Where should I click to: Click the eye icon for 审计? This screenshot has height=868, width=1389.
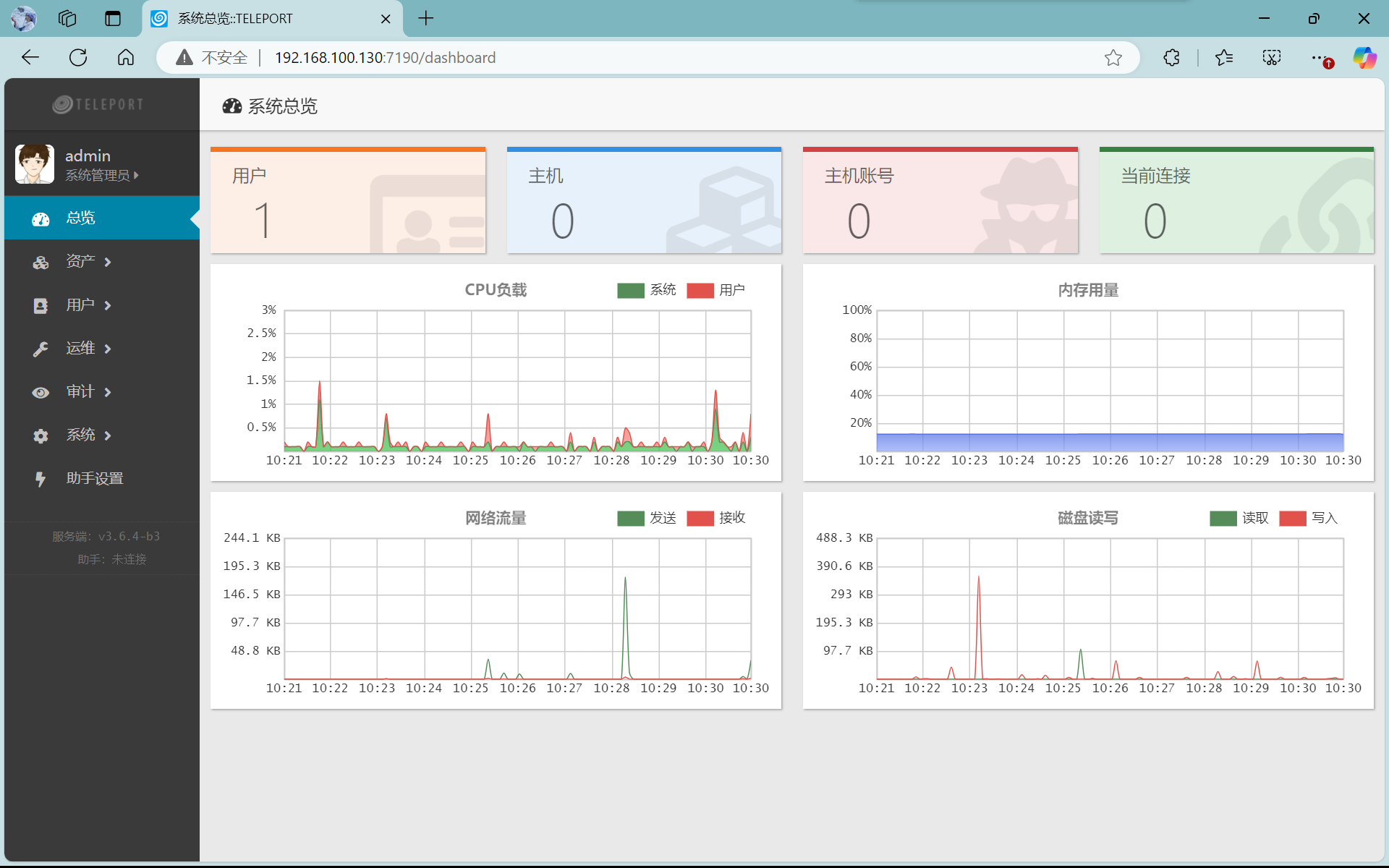click(41, 392)
